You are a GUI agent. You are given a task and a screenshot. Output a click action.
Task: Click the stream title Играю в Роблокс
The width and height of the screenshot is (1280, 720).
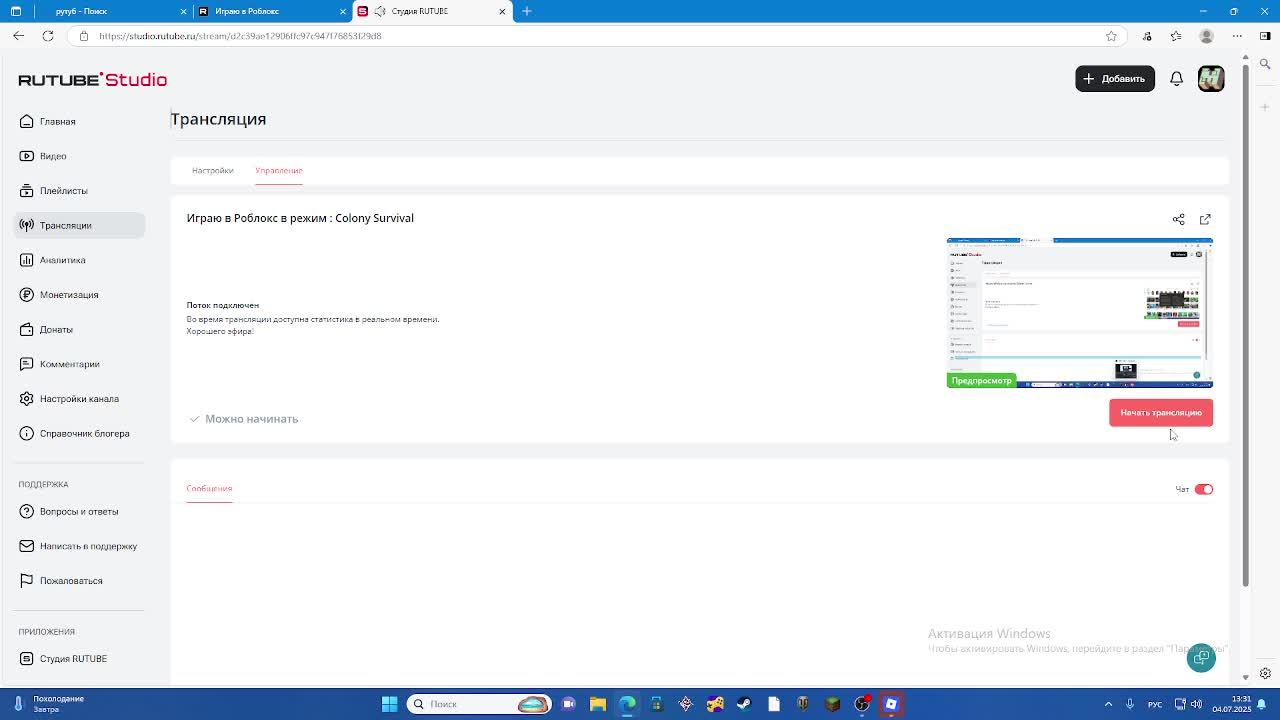pos(300,218)
